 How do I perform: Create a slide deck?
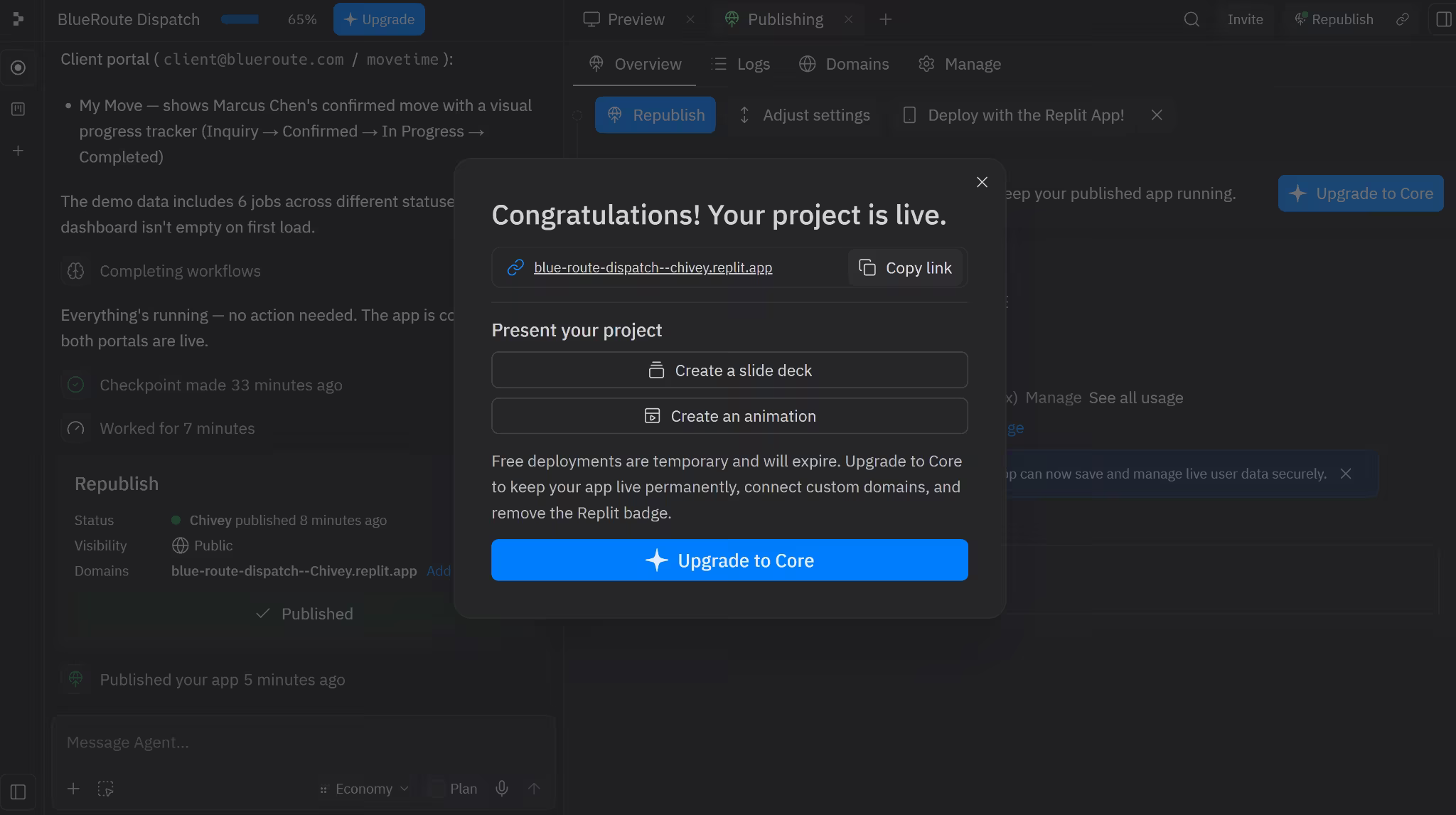click(x=729, y=370)
